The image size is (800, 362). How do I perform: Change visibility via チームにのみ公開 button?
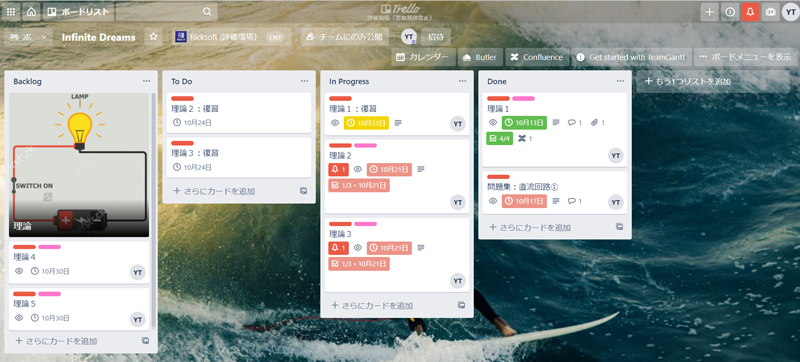pos(345,37)
